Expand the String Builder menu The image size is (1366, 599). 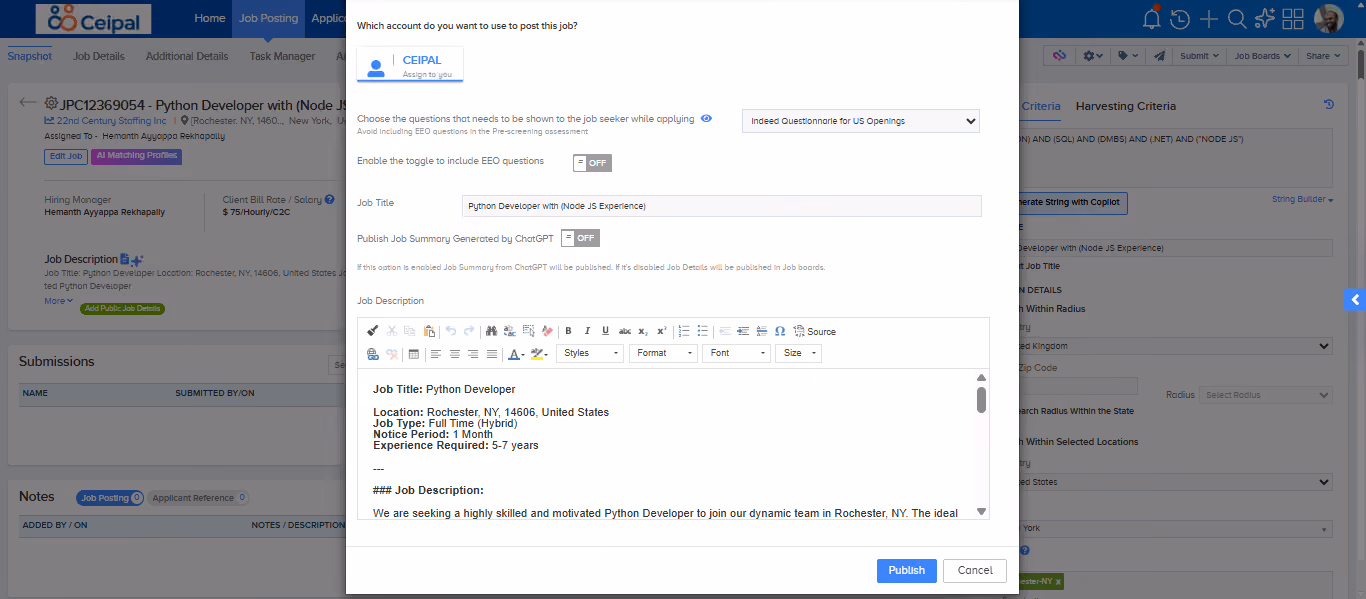pos(1303,200)
